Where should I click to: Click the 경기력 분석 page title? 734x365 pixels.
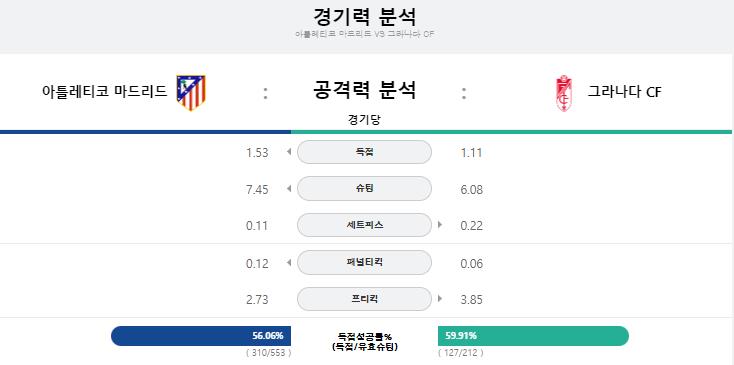pyautogui.click(x=365, y=16)
